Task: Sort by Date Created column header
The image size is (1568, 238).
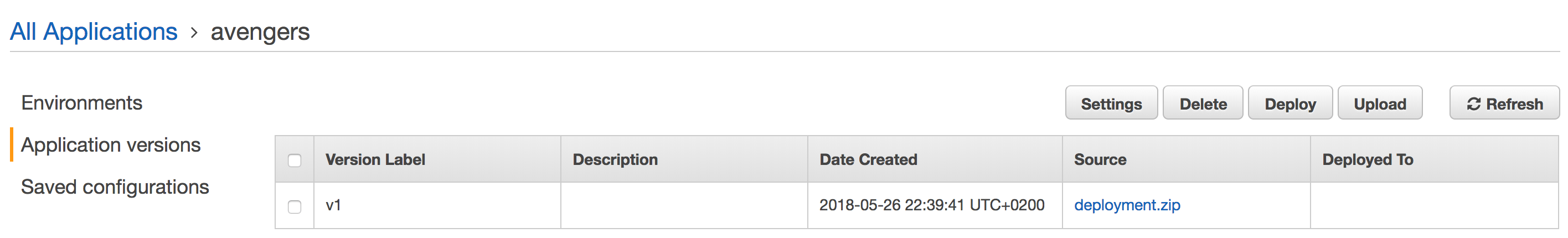Action: click(x=869, y=159)
